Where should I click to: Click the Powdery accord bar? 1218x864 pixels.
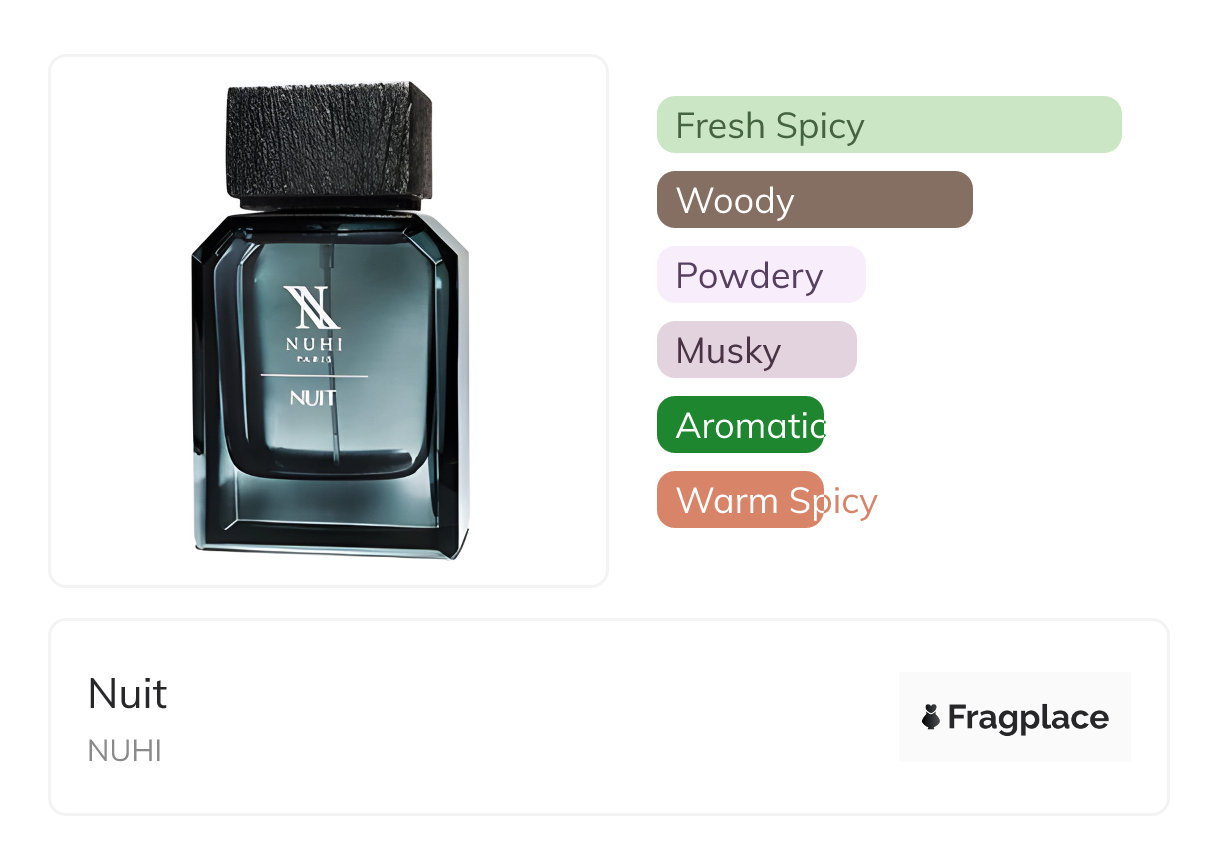pyautogui.click(x=761, y=275)
